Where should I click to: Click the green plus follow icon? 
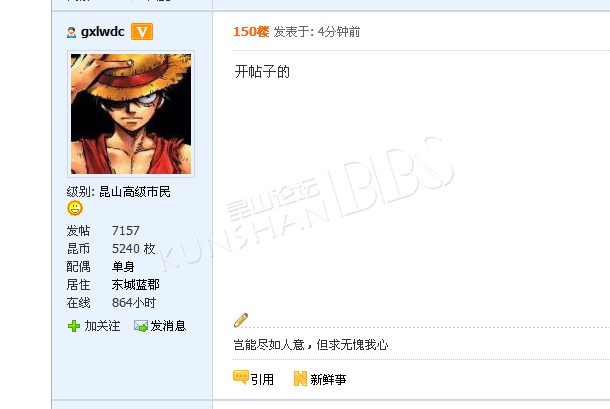(74, 326)
